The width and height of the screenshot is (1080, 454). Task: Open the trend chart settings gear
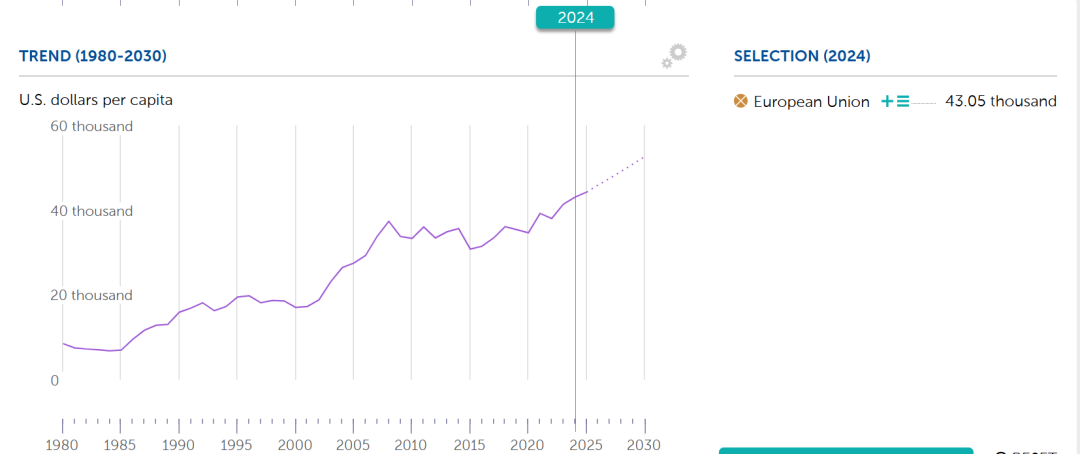tap(675, 57)
